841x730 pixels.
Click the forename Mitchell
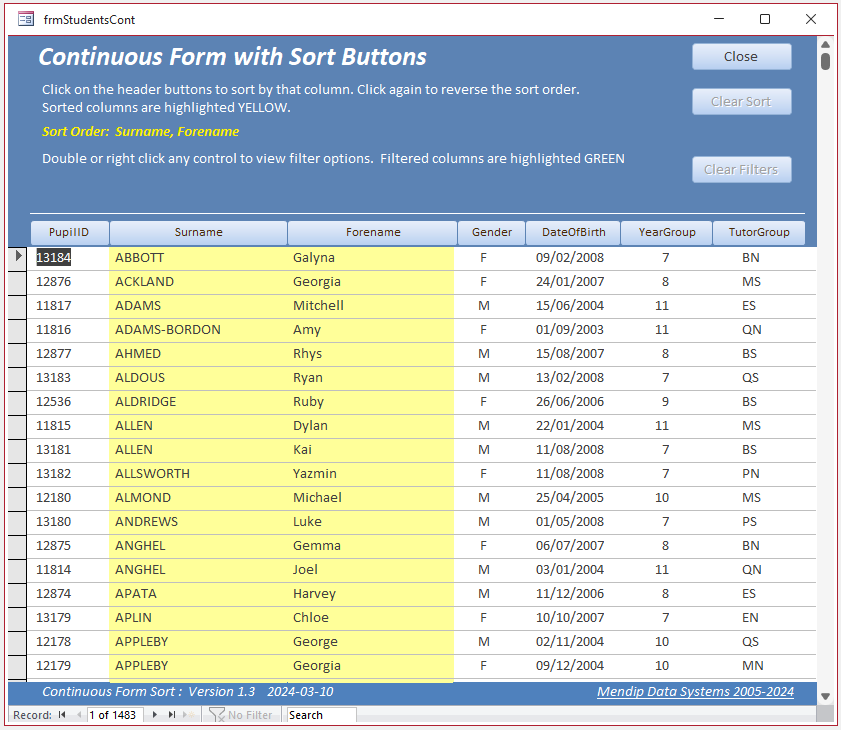point(318,305)
